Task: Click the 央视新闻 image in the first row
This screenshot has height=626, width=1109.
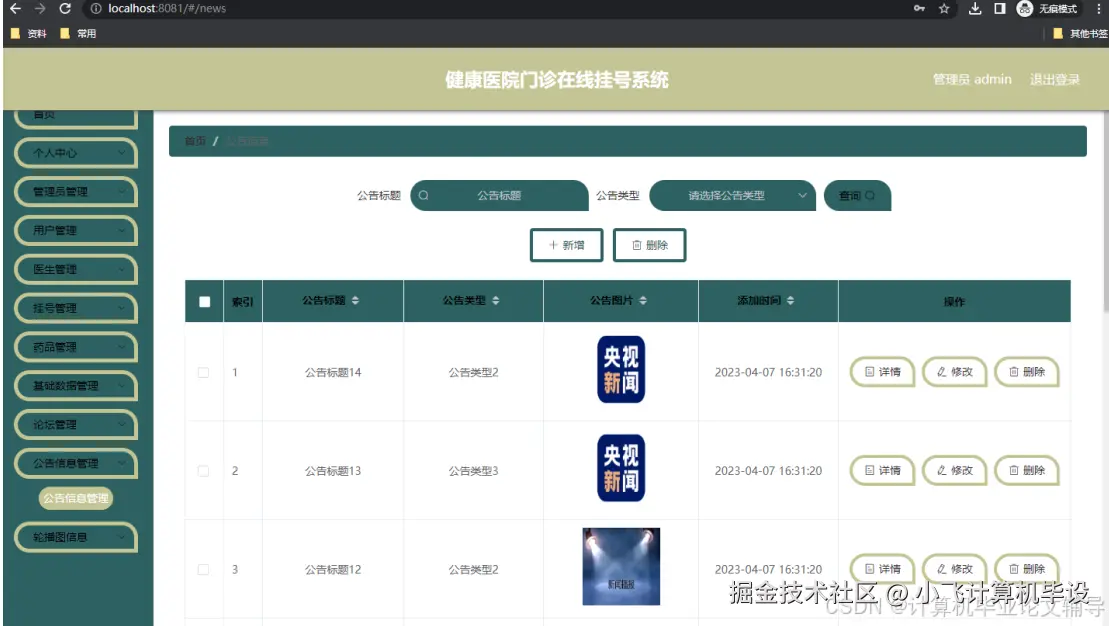Action: click(619, 371)
